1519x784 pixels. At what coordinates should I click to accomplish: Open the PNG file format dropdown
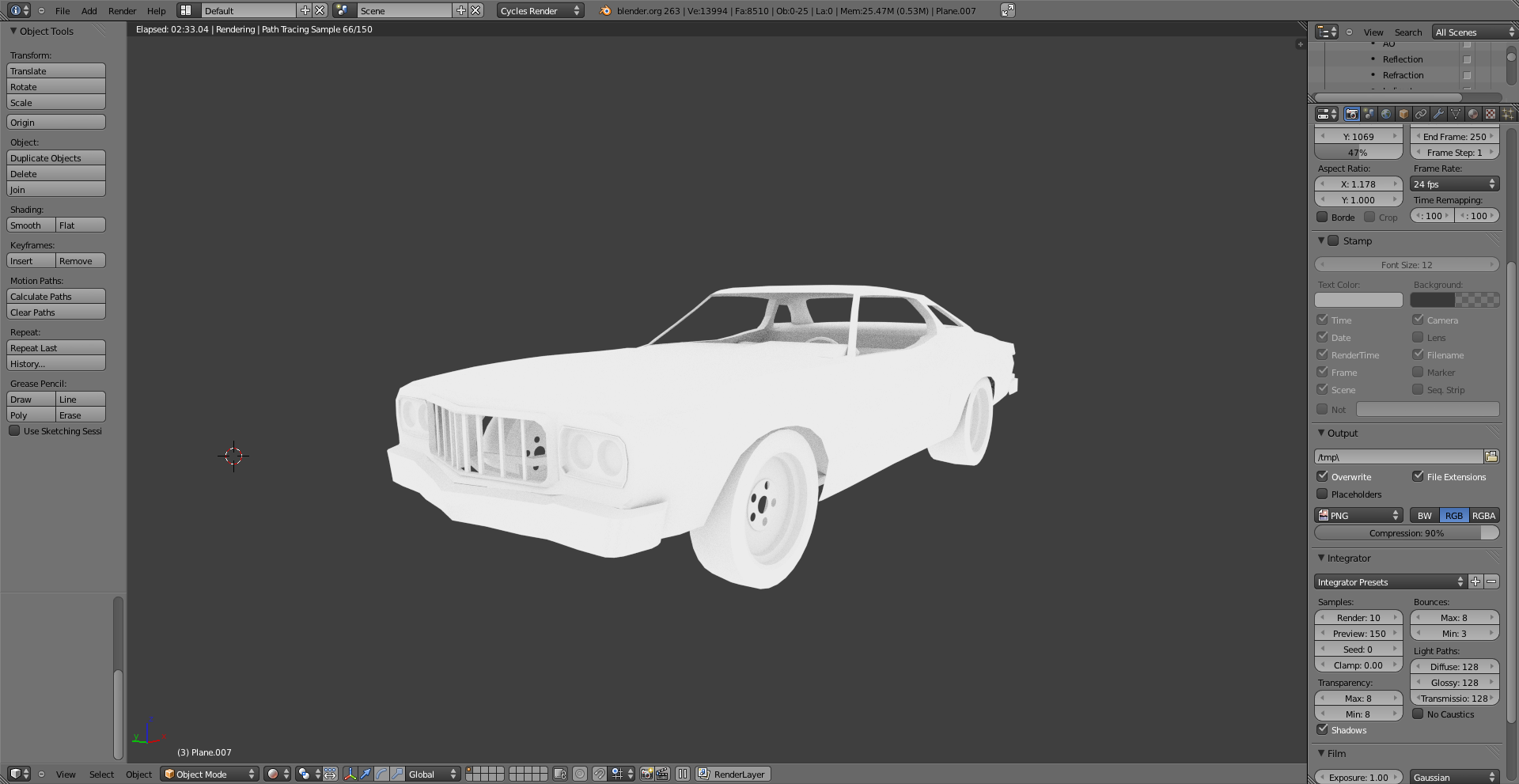point(1358,515)
